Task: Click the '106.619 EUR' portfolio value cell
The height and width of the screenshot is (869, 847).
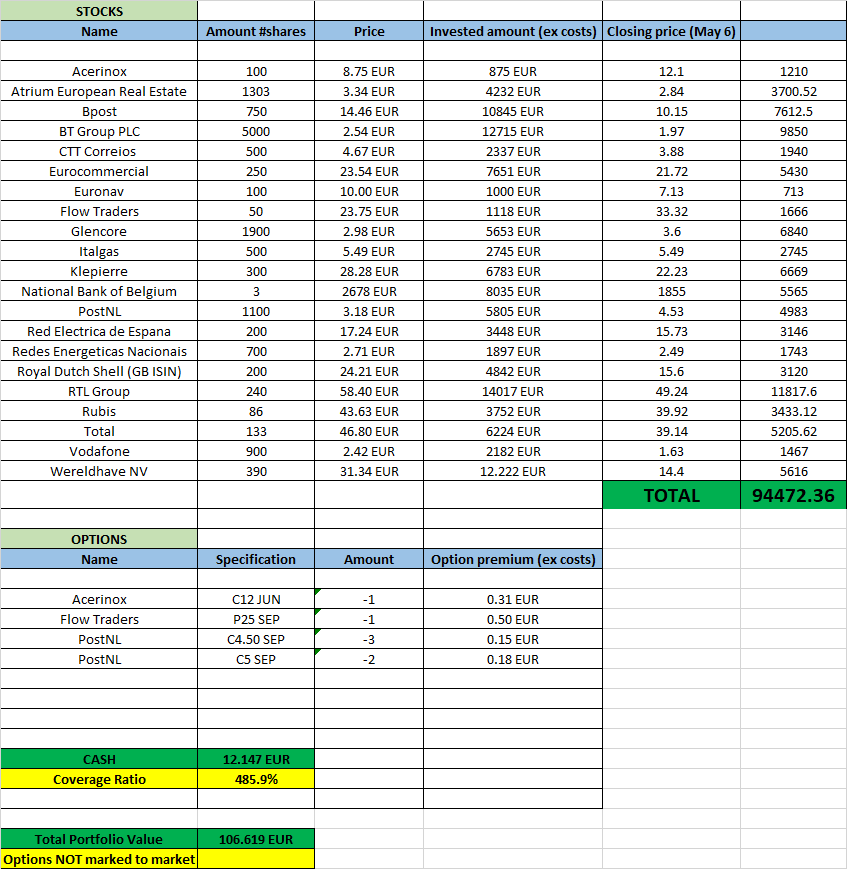Action: [x=256, y=839]
